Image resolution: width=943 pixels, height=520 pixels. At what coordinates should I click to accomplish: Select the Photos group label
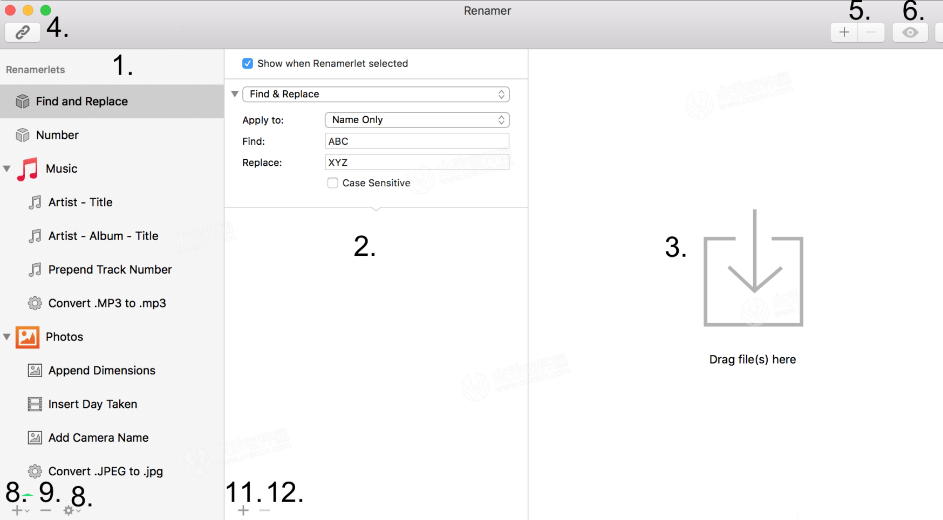[64, 337]
